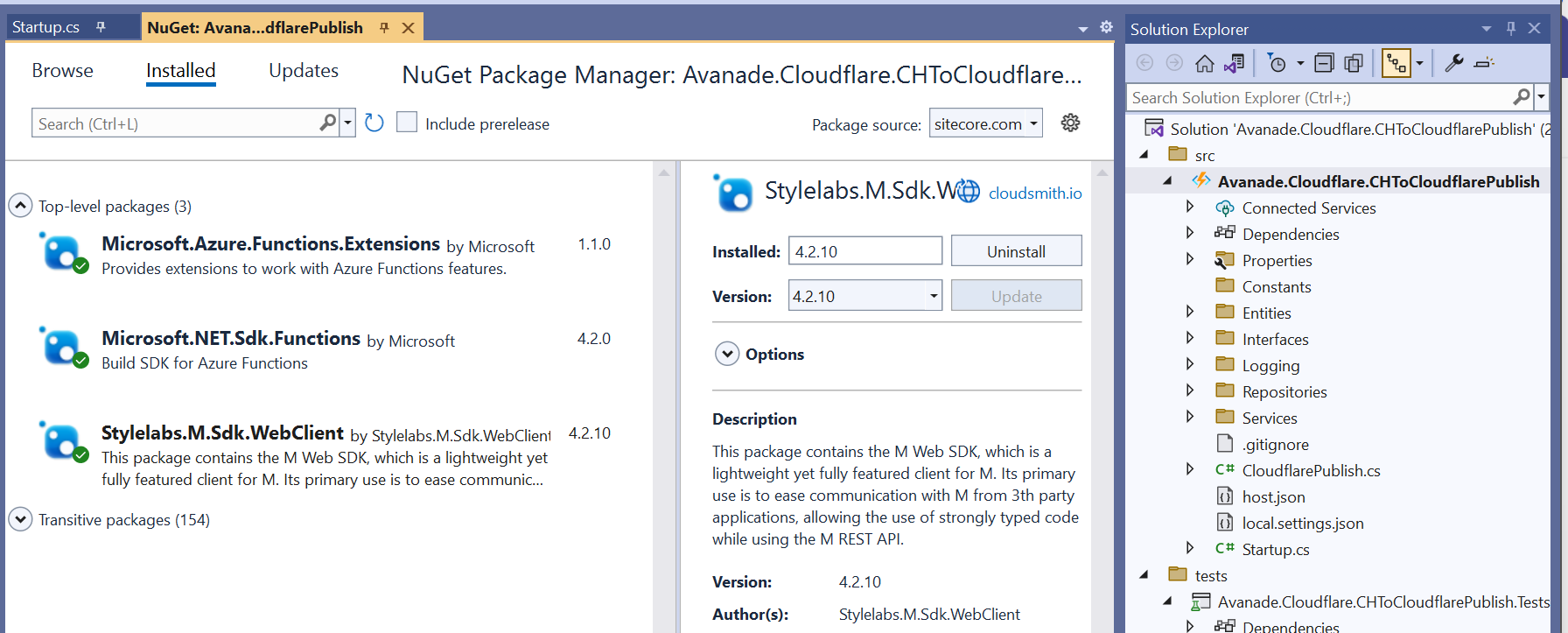This screenshot has width=1568, height=633.
Task: Click the Uninstall button
Action: (x=1016, y=251)
